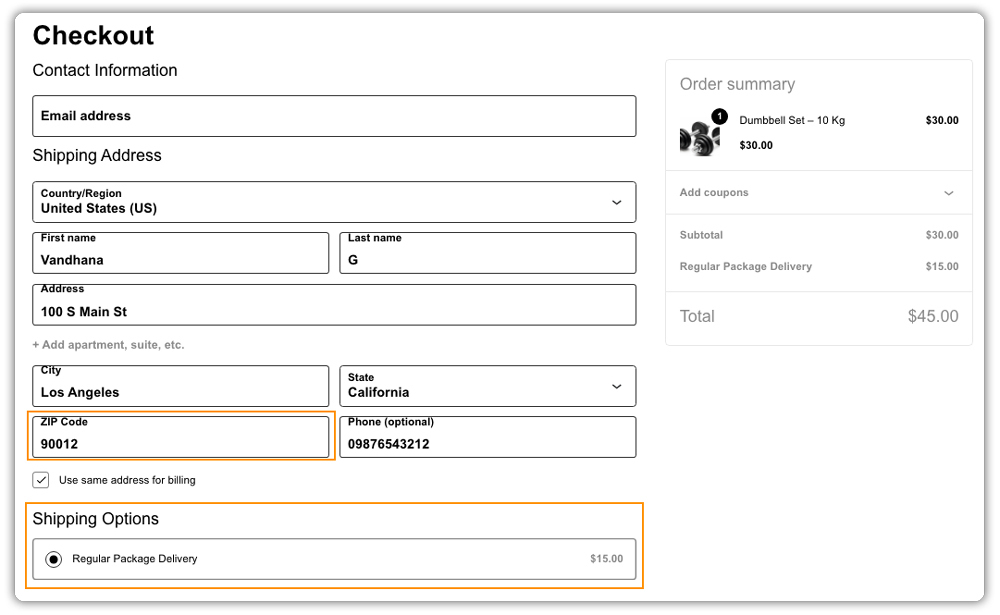Click the First name field
Image resolution: width=1000 pixels, height=615 pixels.
pos(180,253)
